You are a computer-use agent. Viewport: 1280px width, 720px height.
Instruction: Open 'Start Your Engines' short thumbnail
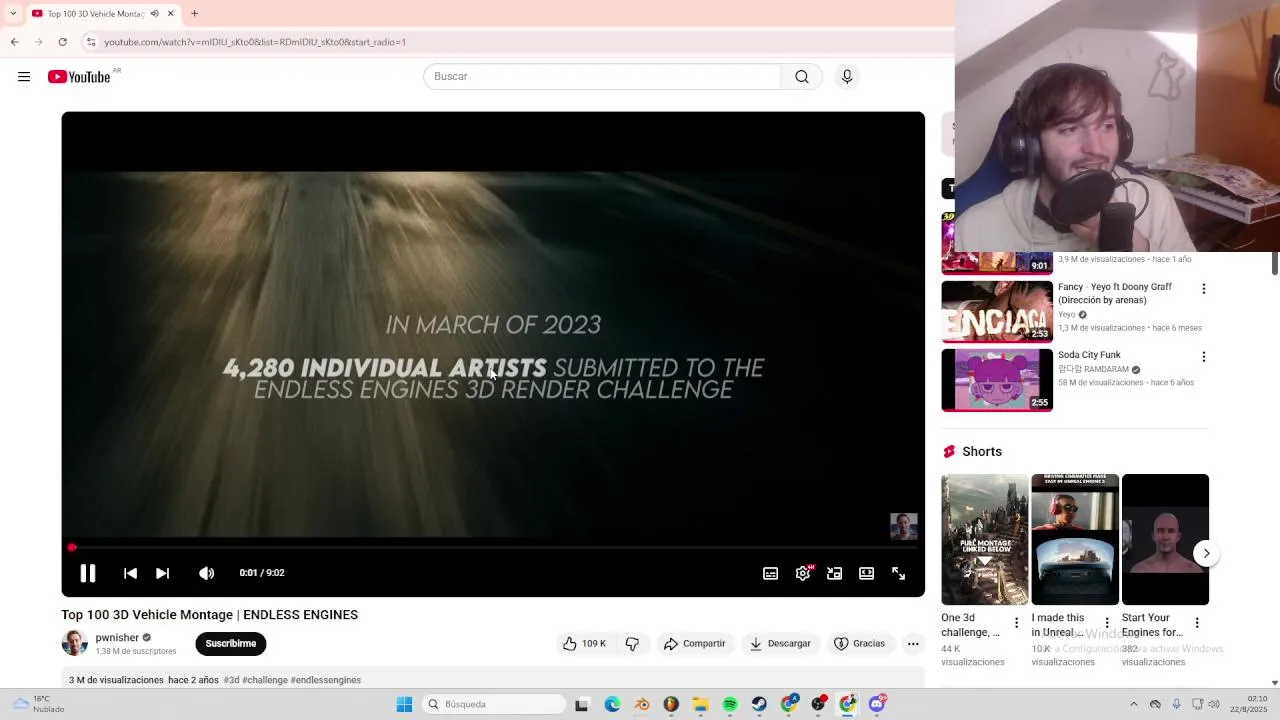(1165, 540)
